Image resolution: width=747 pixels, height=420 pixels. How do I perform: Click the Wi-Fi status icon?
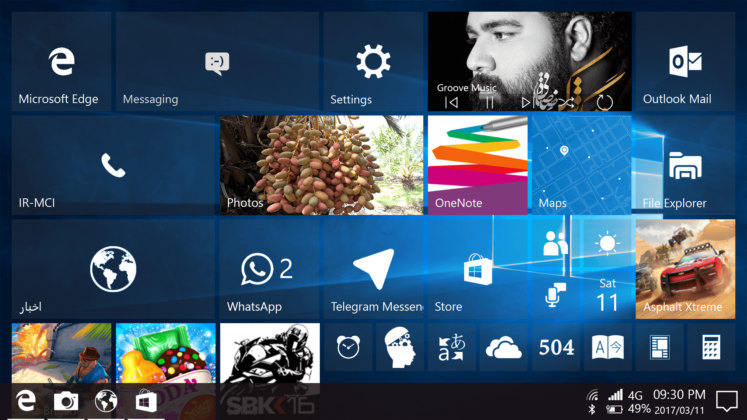[592, 394]
